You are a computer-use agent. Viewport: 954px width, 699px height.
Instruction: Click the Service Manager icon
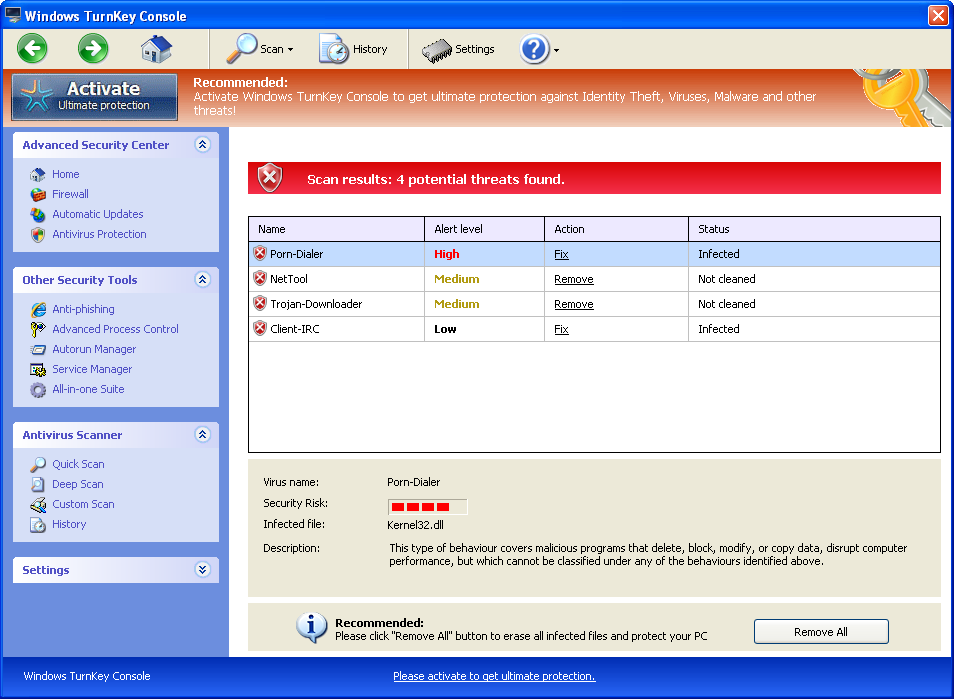(38, 370)
